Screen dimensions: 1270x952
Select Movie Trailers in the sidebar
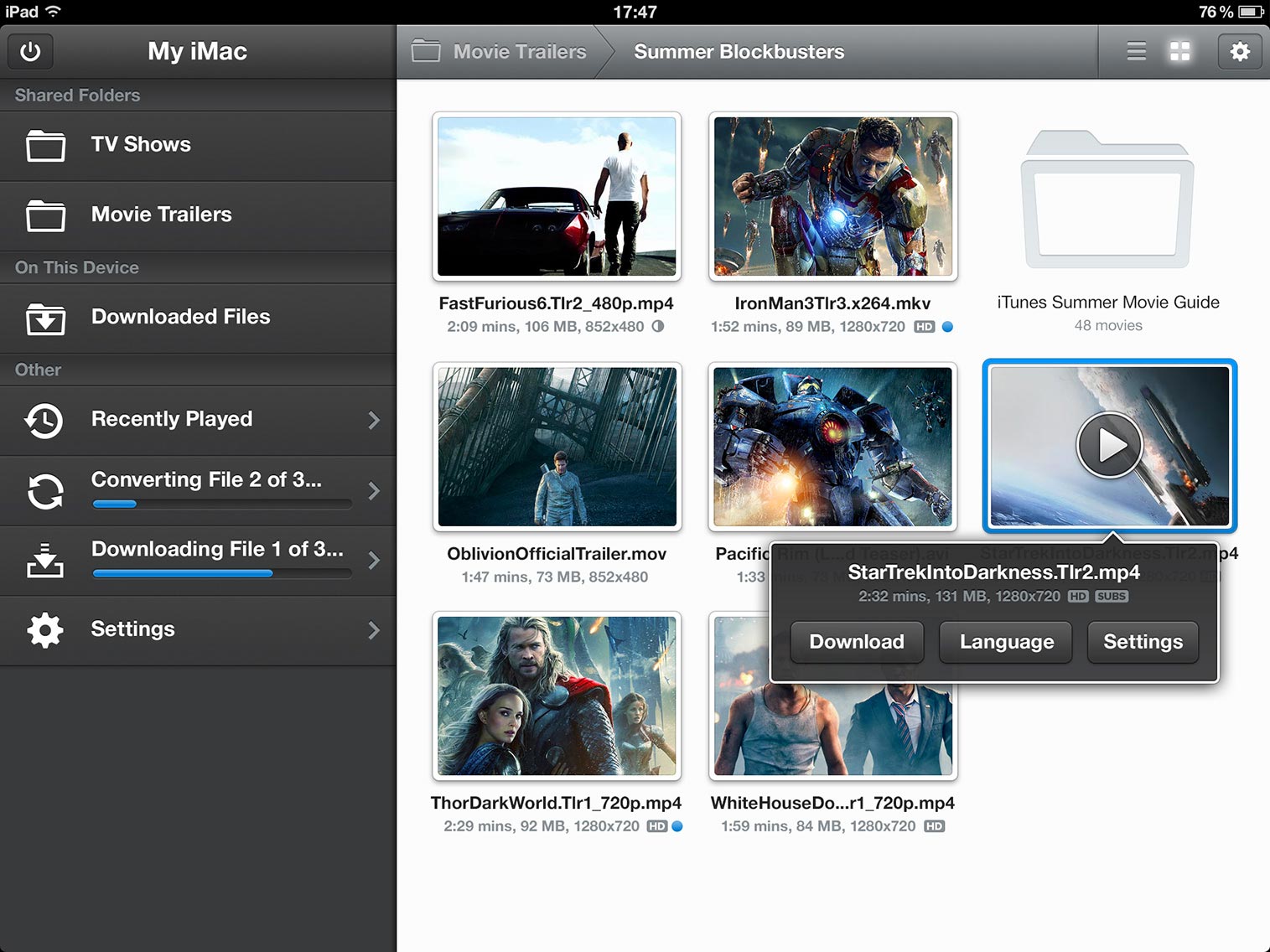click(x=161, y=214)
